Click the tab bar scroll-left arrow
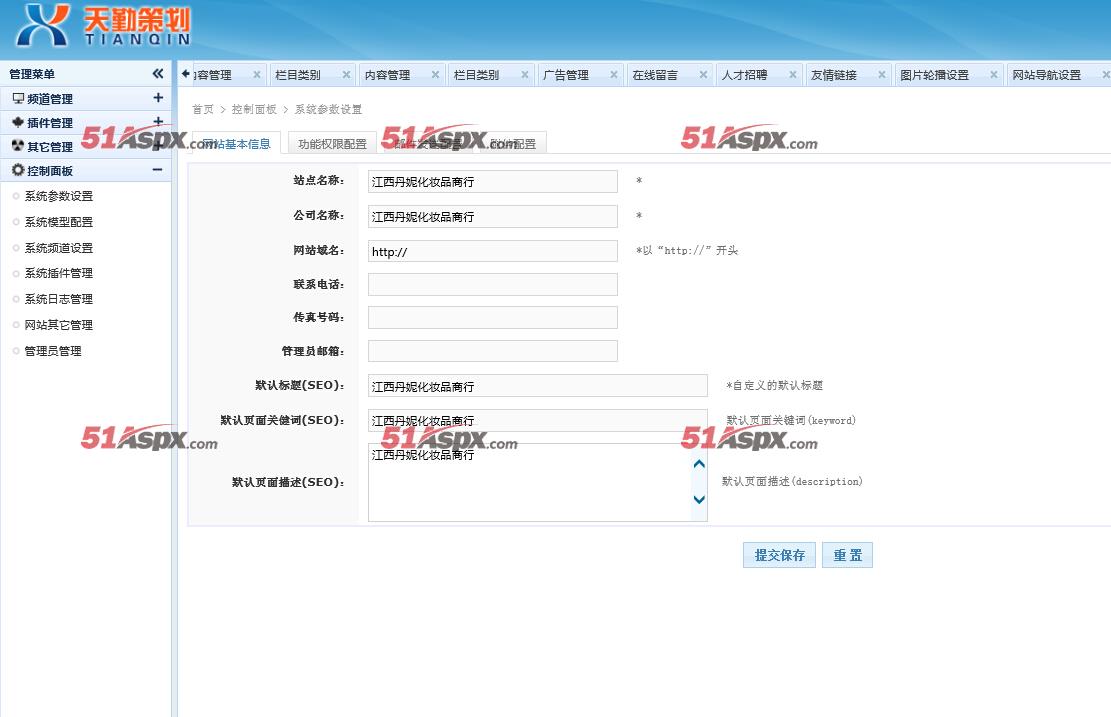The image size is (1111, 717). click(x=186, y=74)
